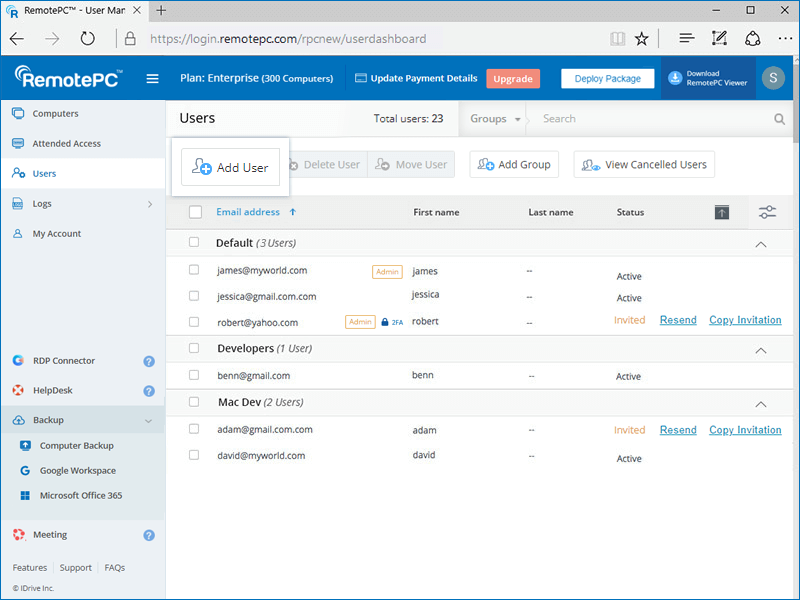The image size is (800, 600).
Task: Tick checkbox for benn@gmail.com
Action: point(195,375)
